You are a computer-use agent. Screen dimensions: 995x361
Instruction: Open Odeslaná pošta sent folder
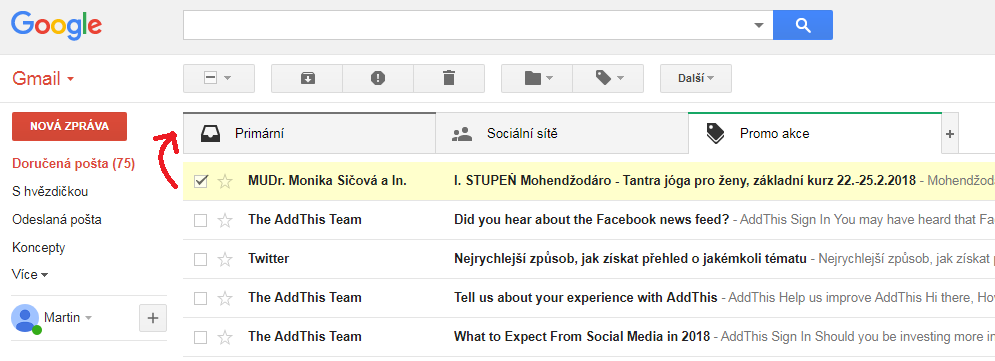pos(56,220)
